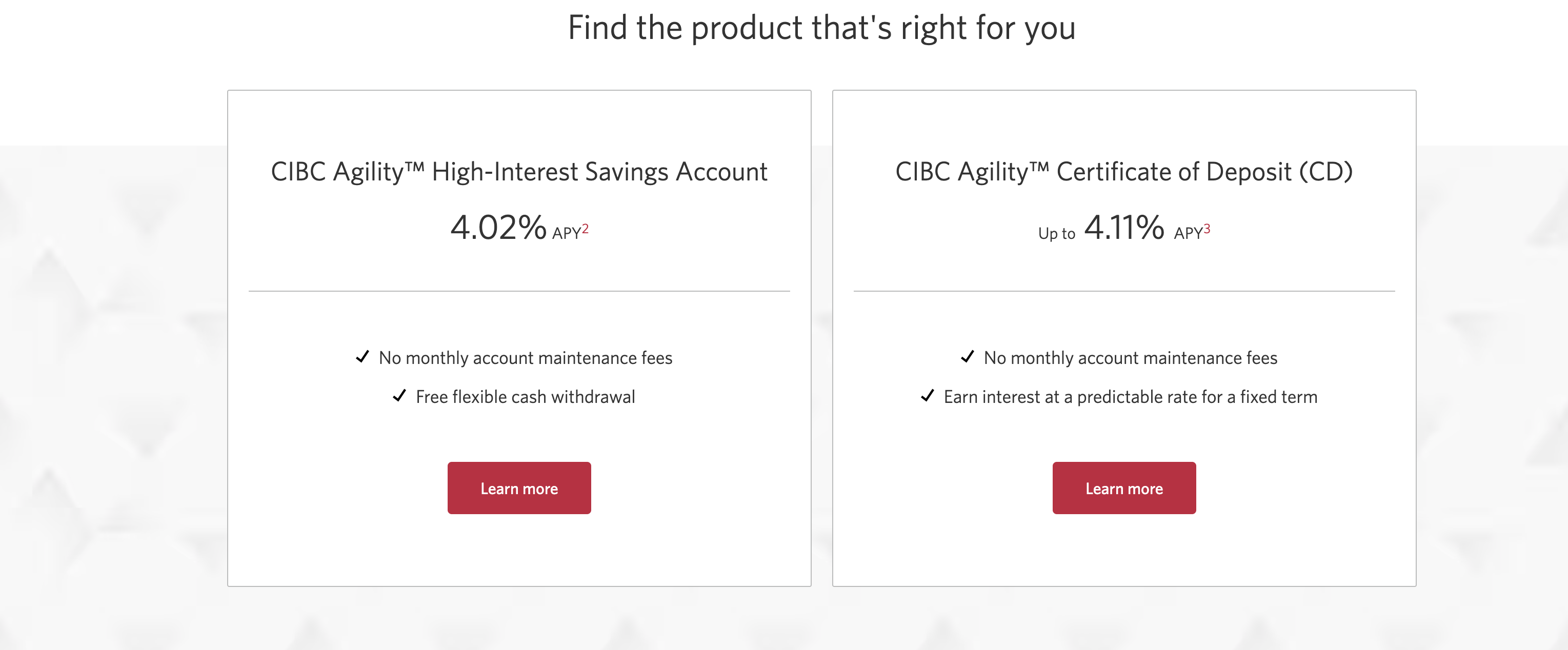The height and width of the screenshot is (650, 1568).
Task: Select the savings account product card
Action: (x=518, y=338)
